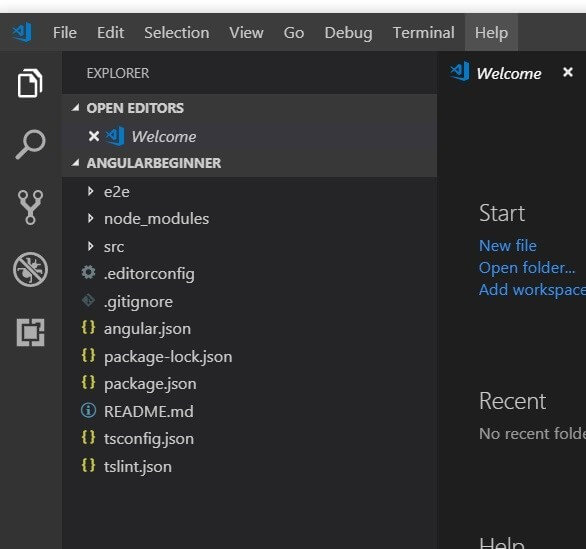This screenshot has width=586, height=549.
Task: Open the Source Control view
Action: click(x=30, y=207)
